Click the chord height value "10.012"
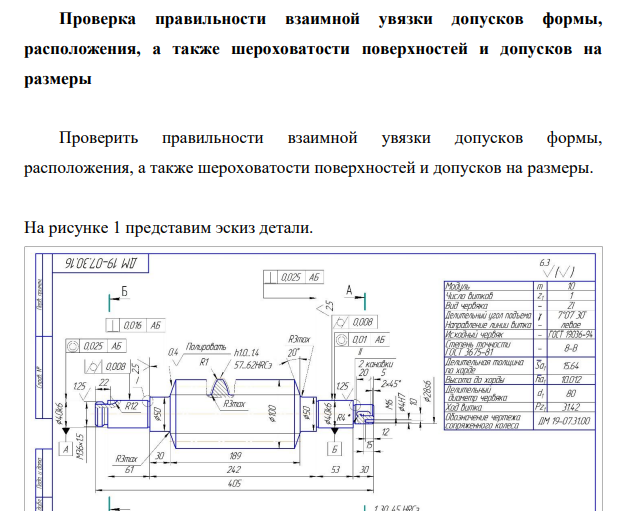This screenshot has height=511, width=618. 570,380
